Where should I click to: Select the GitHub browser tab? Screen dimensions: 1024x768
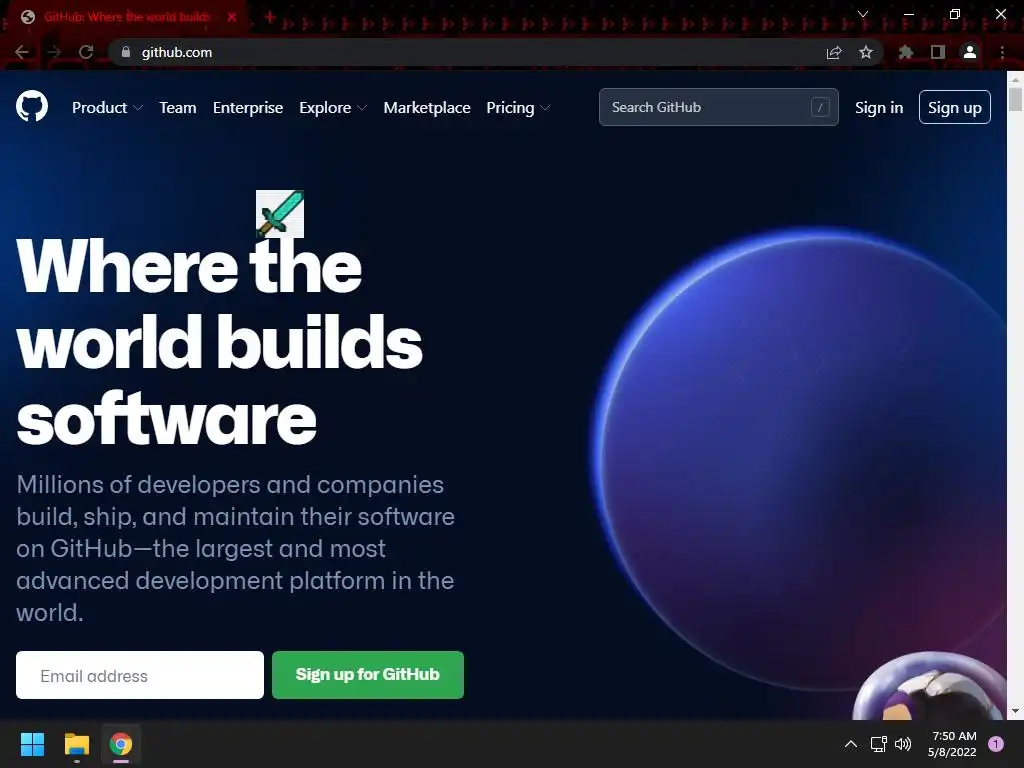125,17
